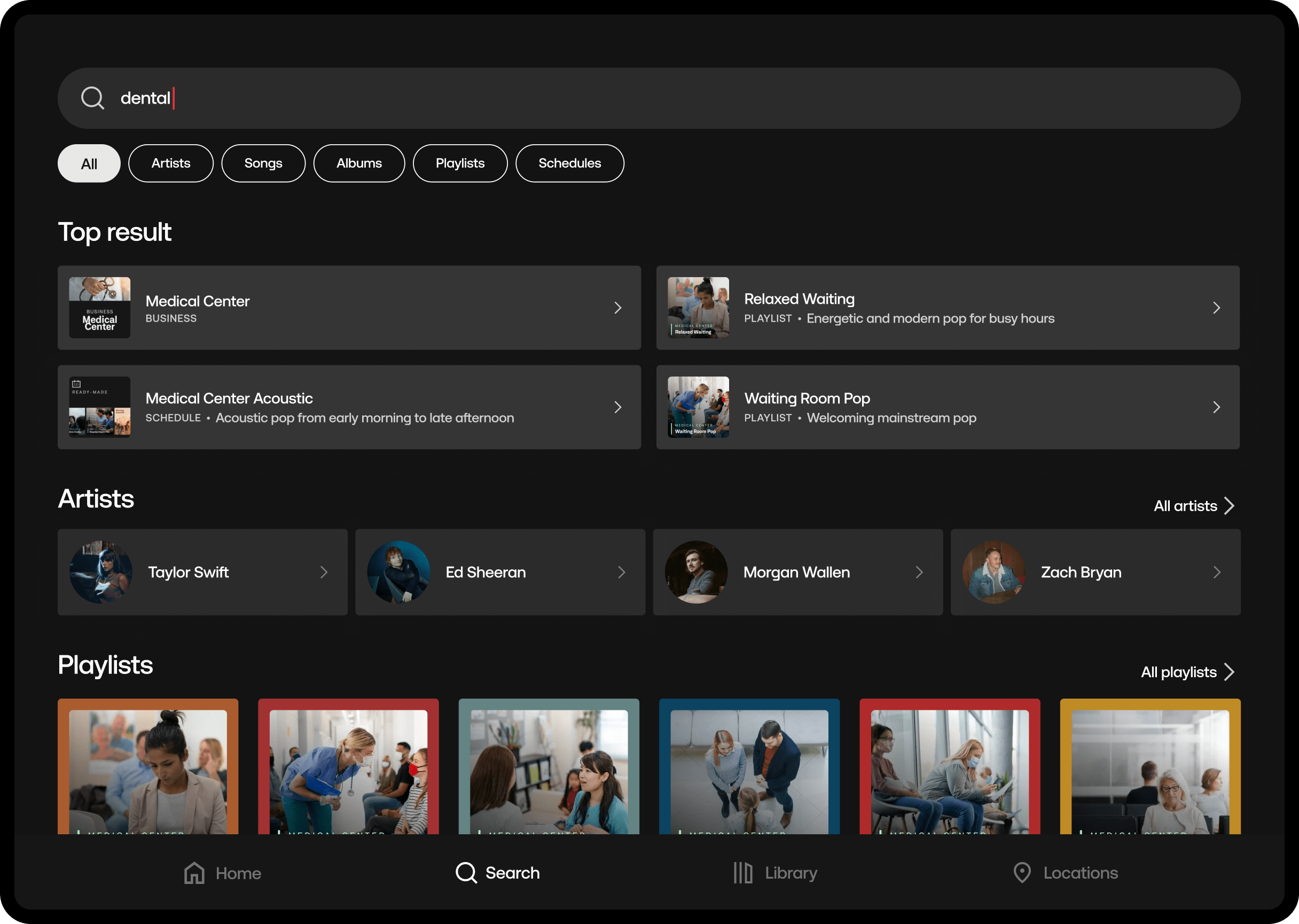This screenshot has width=1299, height=924.
Task: Open the All artists link
Action: 1193,506
